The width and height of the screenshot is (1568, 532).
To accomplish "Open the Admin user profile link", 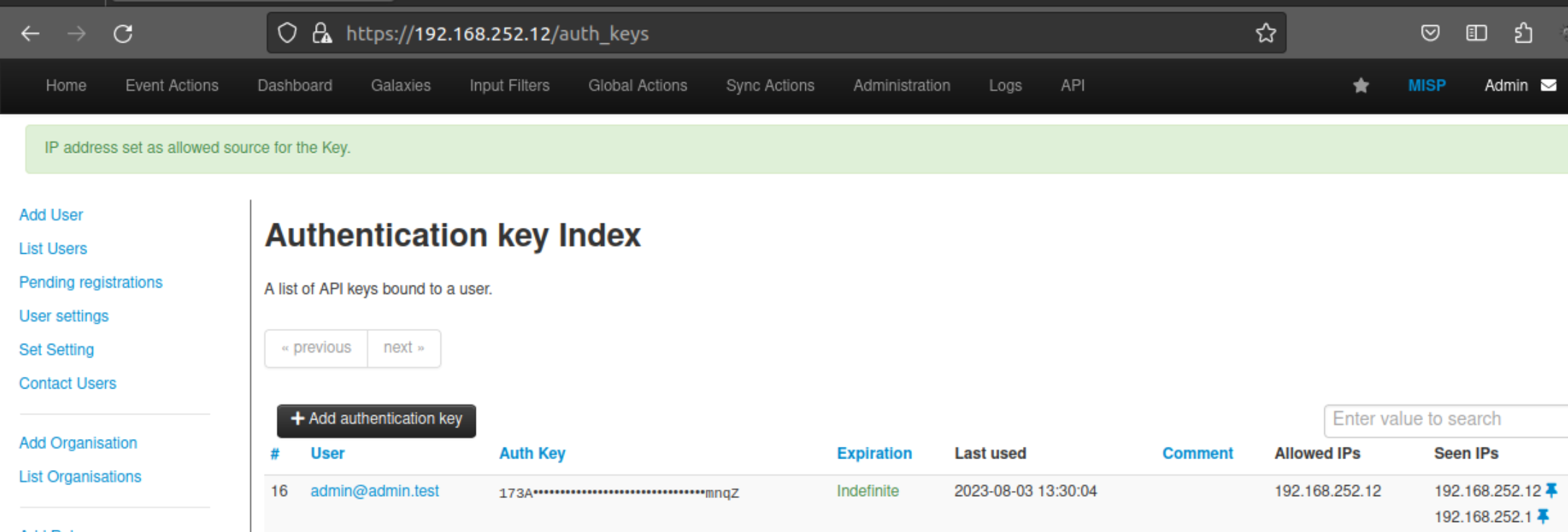I will (x=1506, y=86).
